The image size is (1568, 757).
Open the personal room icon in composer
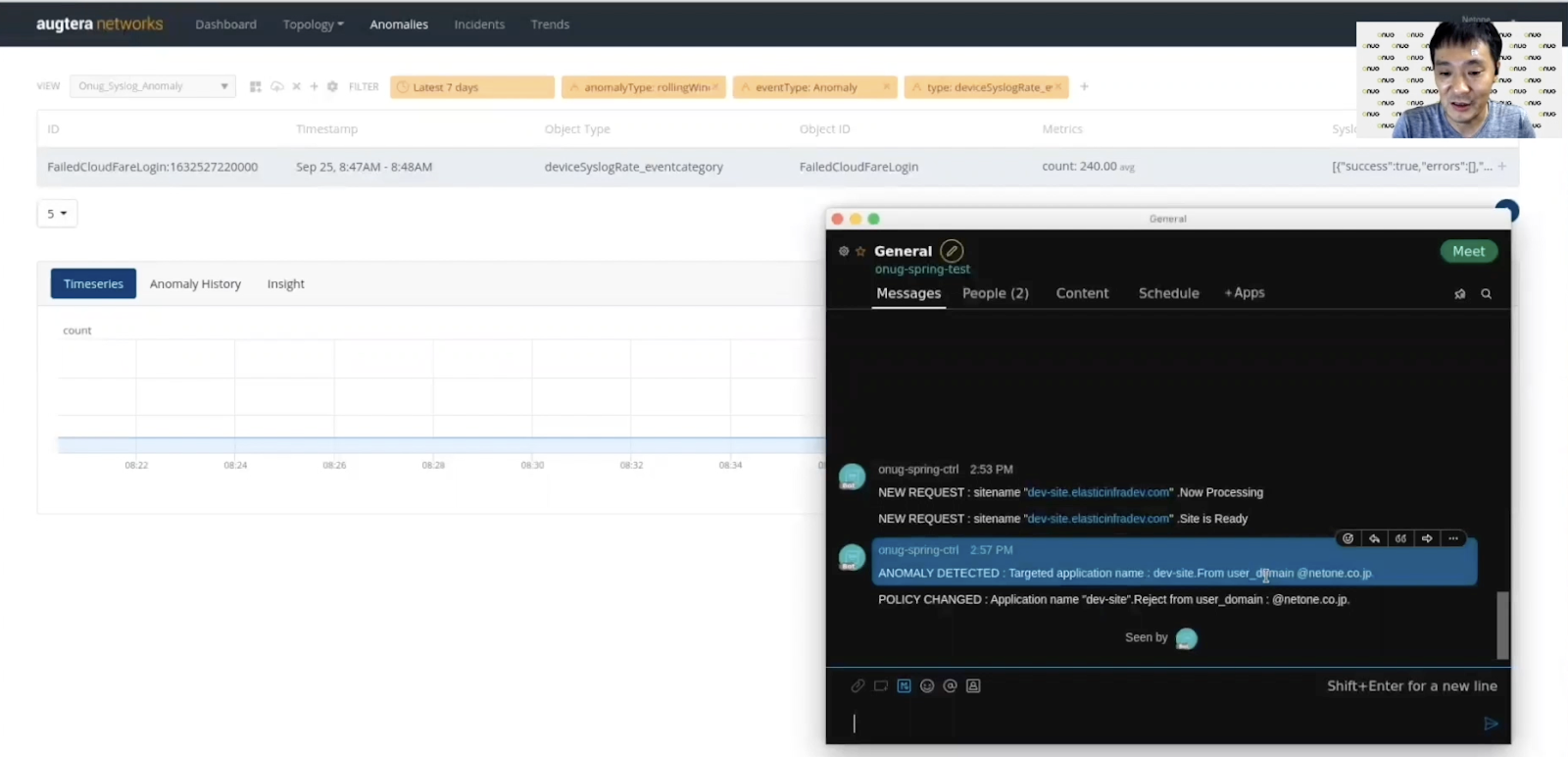pos(973,685)
